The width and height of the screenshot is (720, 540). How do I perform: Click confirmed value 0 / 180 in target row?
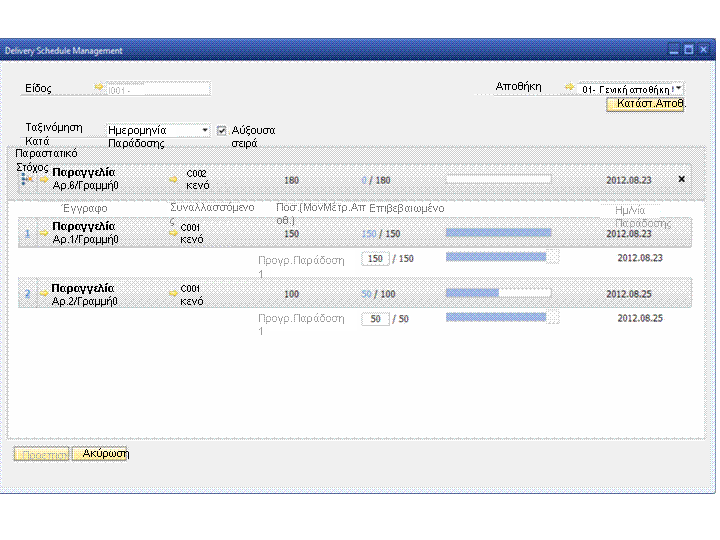click(376, 180)
